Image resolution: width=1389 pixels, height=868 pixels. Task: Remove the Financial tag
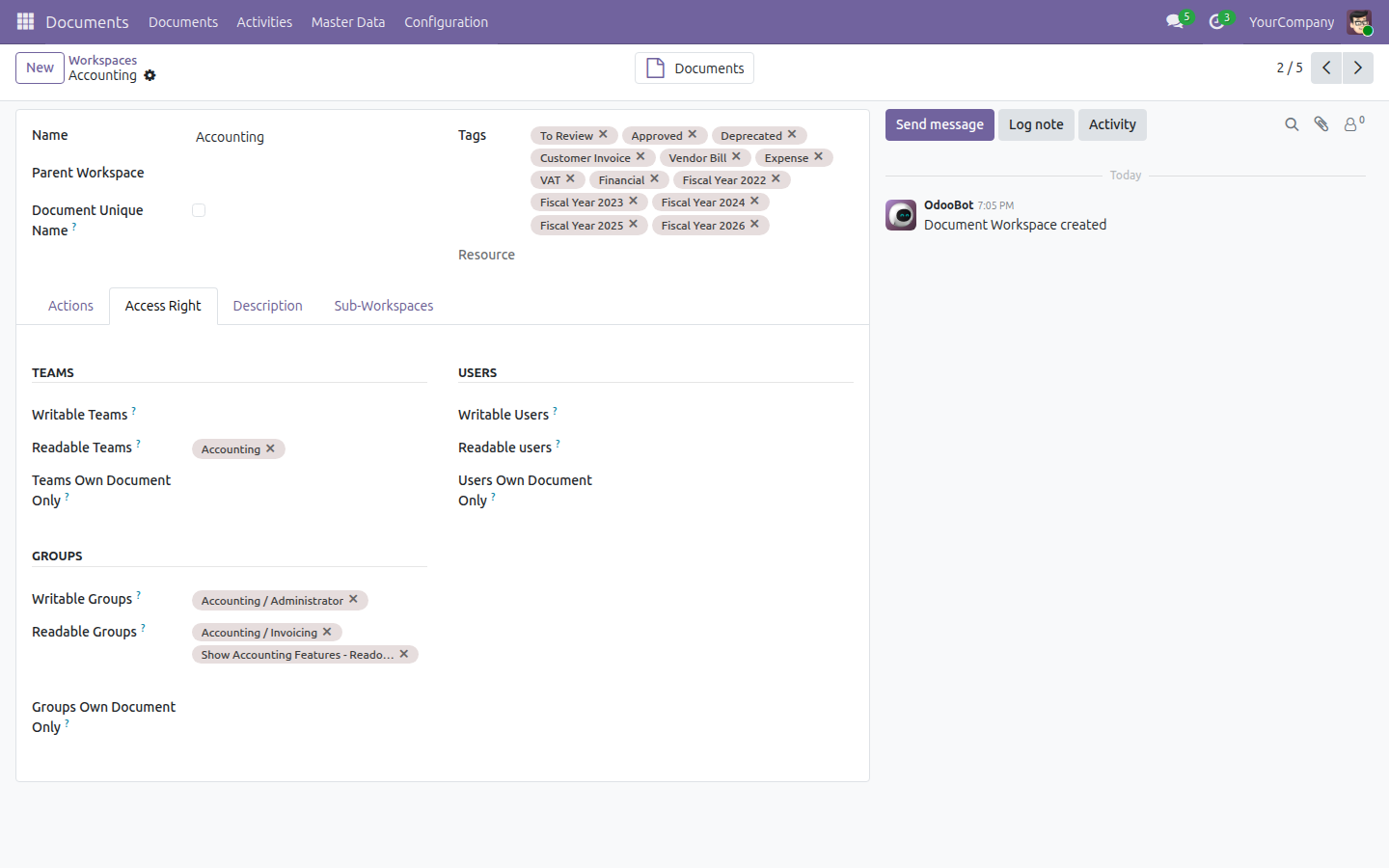tap(654, 179)
